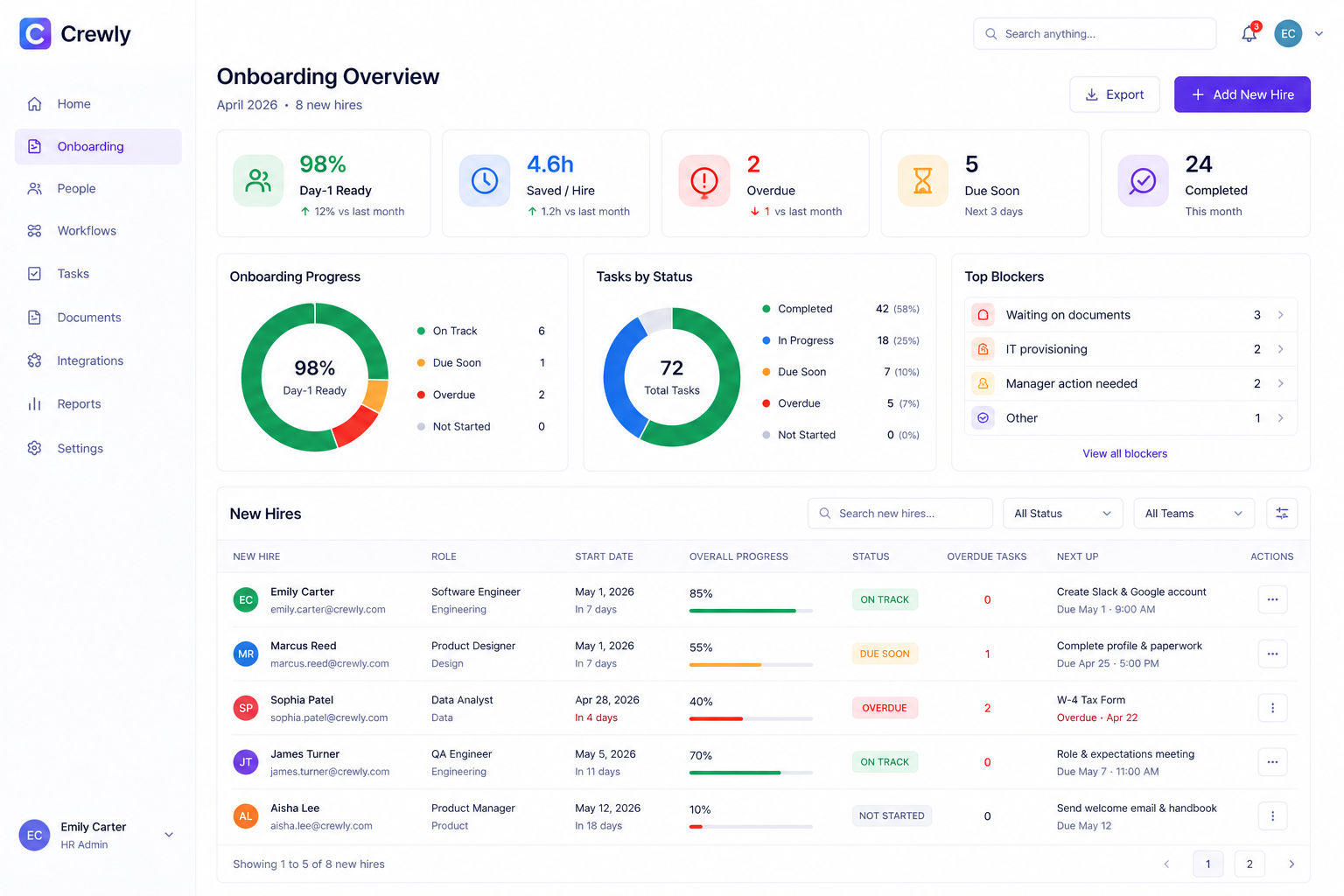Open People in sidebar
Screen dimensions: 1344x896
tap(98, 189)
